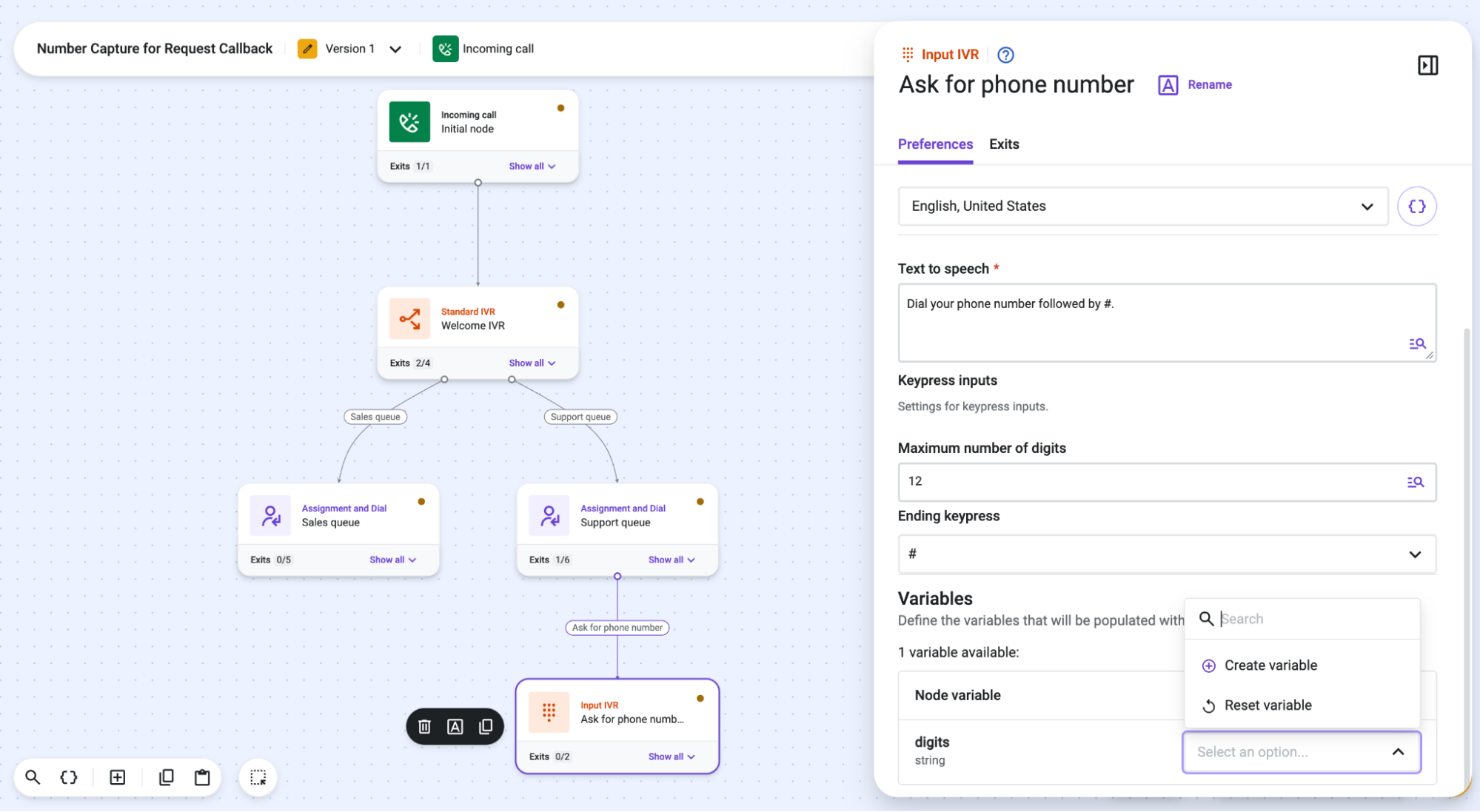Click the Standard IVR node icon

(409, 319)
